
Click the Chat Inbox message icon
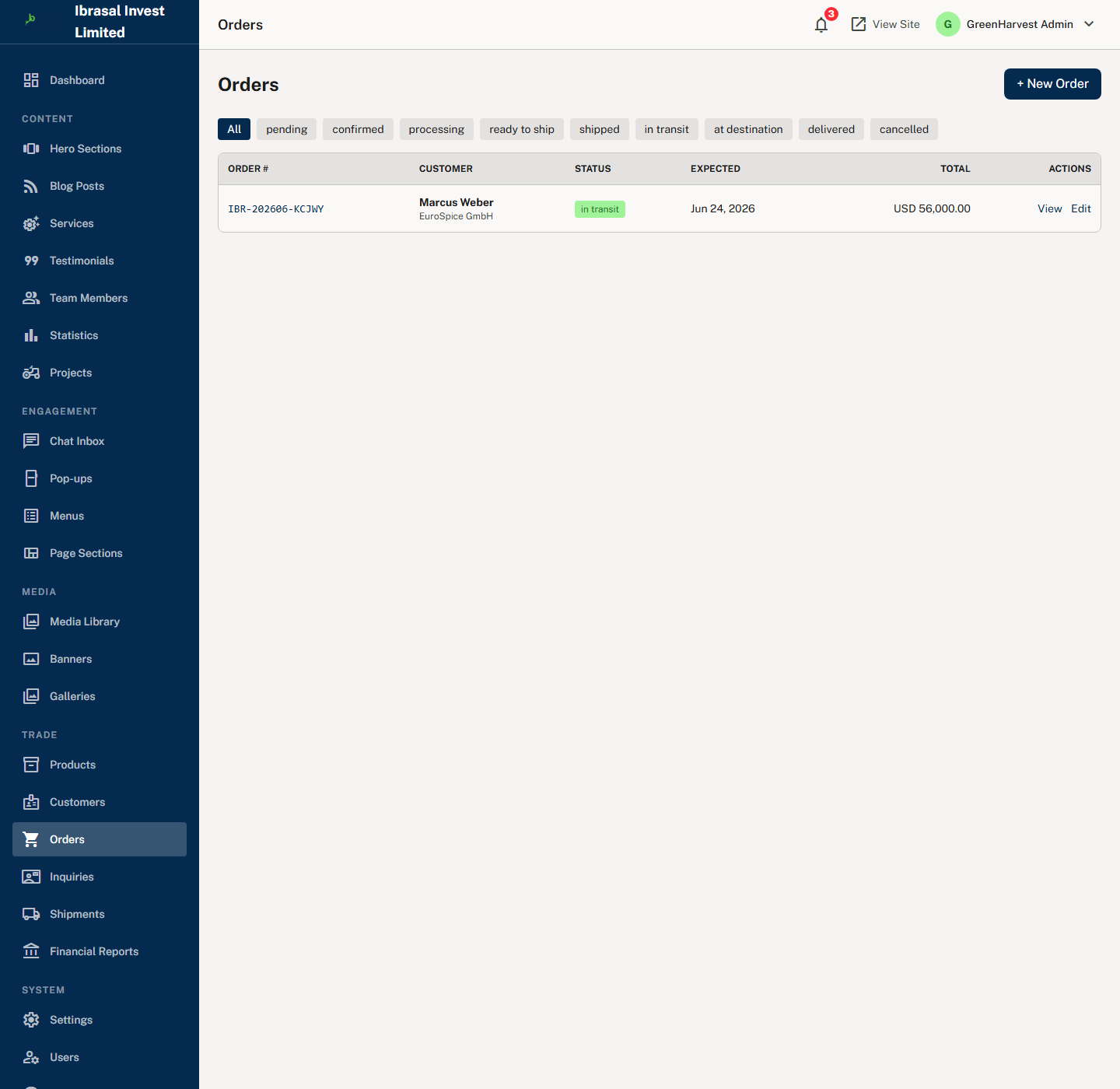[x=31, y=441]
